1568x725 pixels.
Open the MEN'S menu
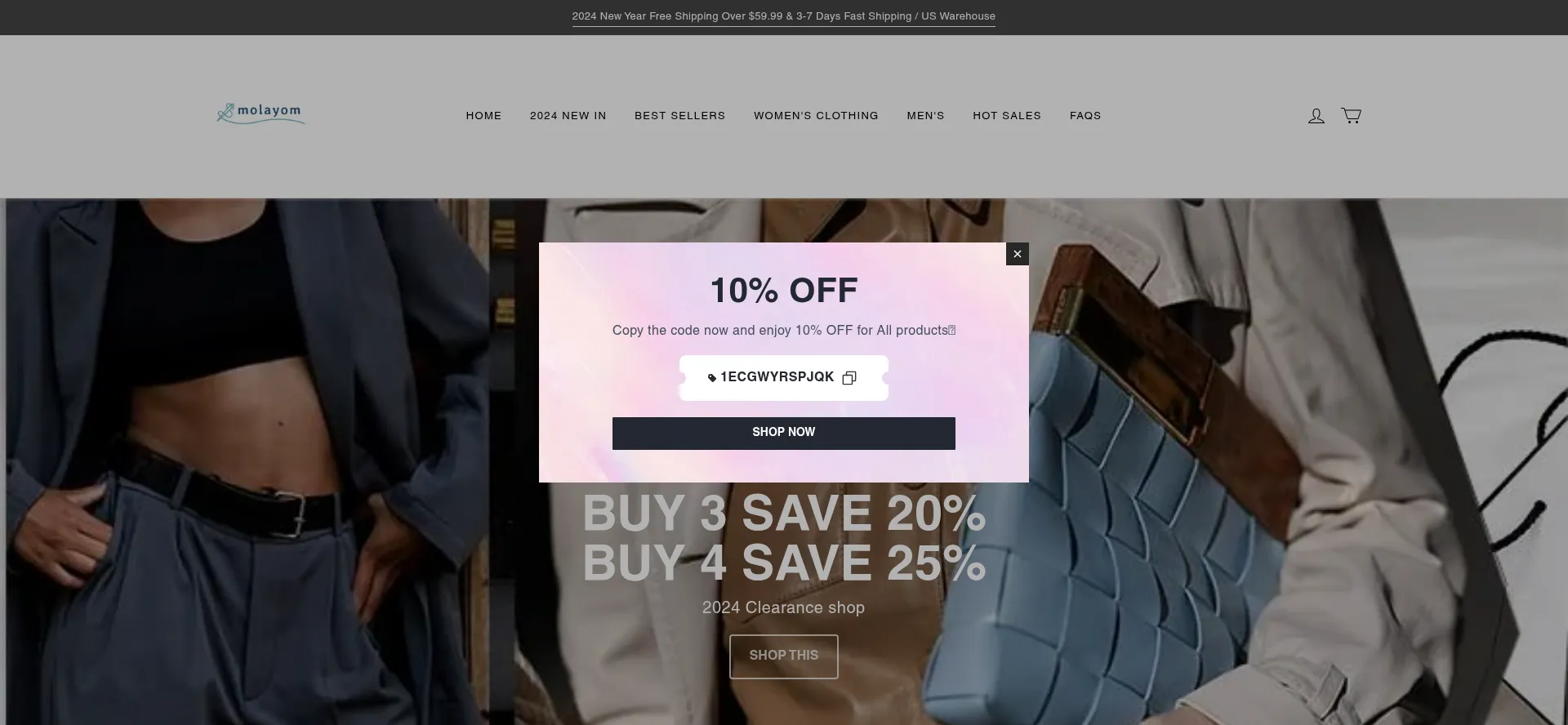pyautogui.click(x=925, y=116)
